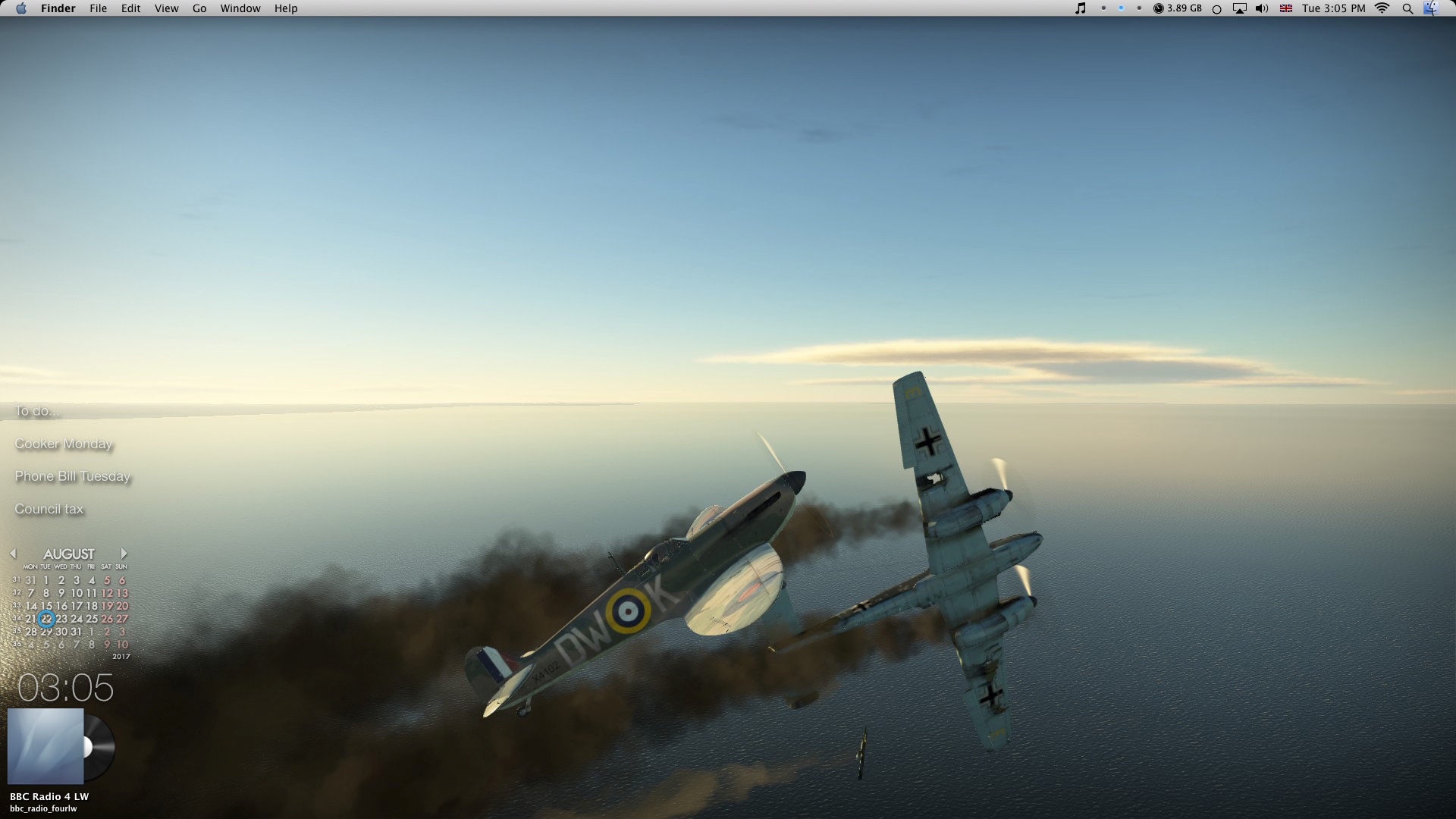The height and width of the screenshot is (819, 1456).
Task: Click the year 2017 label
Action: [121, 657]
